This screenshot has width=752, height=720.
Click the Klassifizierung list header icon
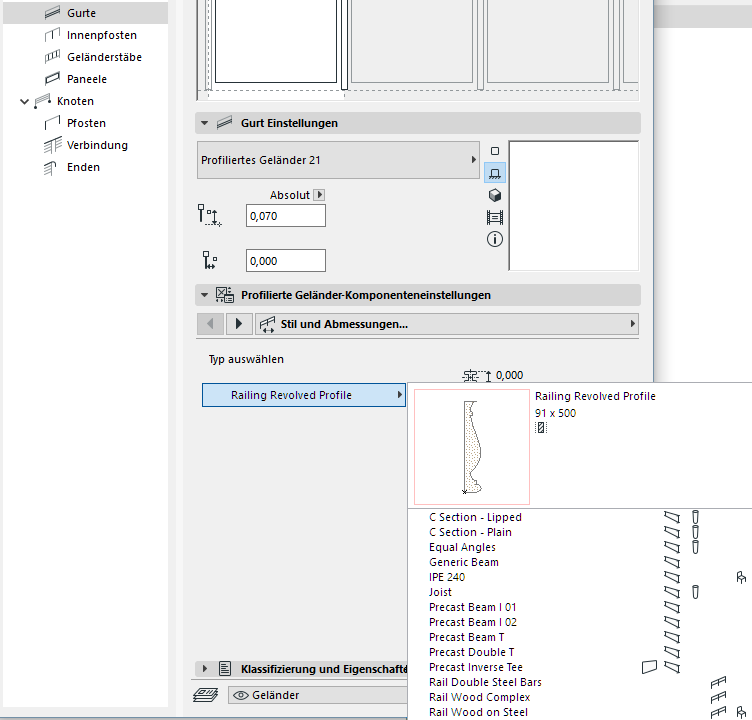[225, 669]
